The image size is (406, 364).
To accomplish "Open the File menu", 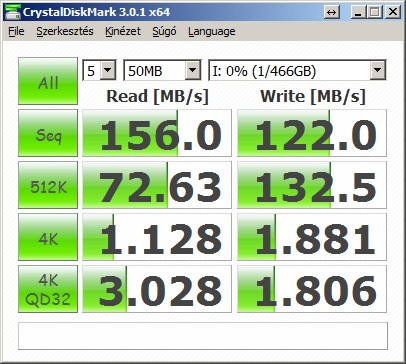I will (16, 31).
